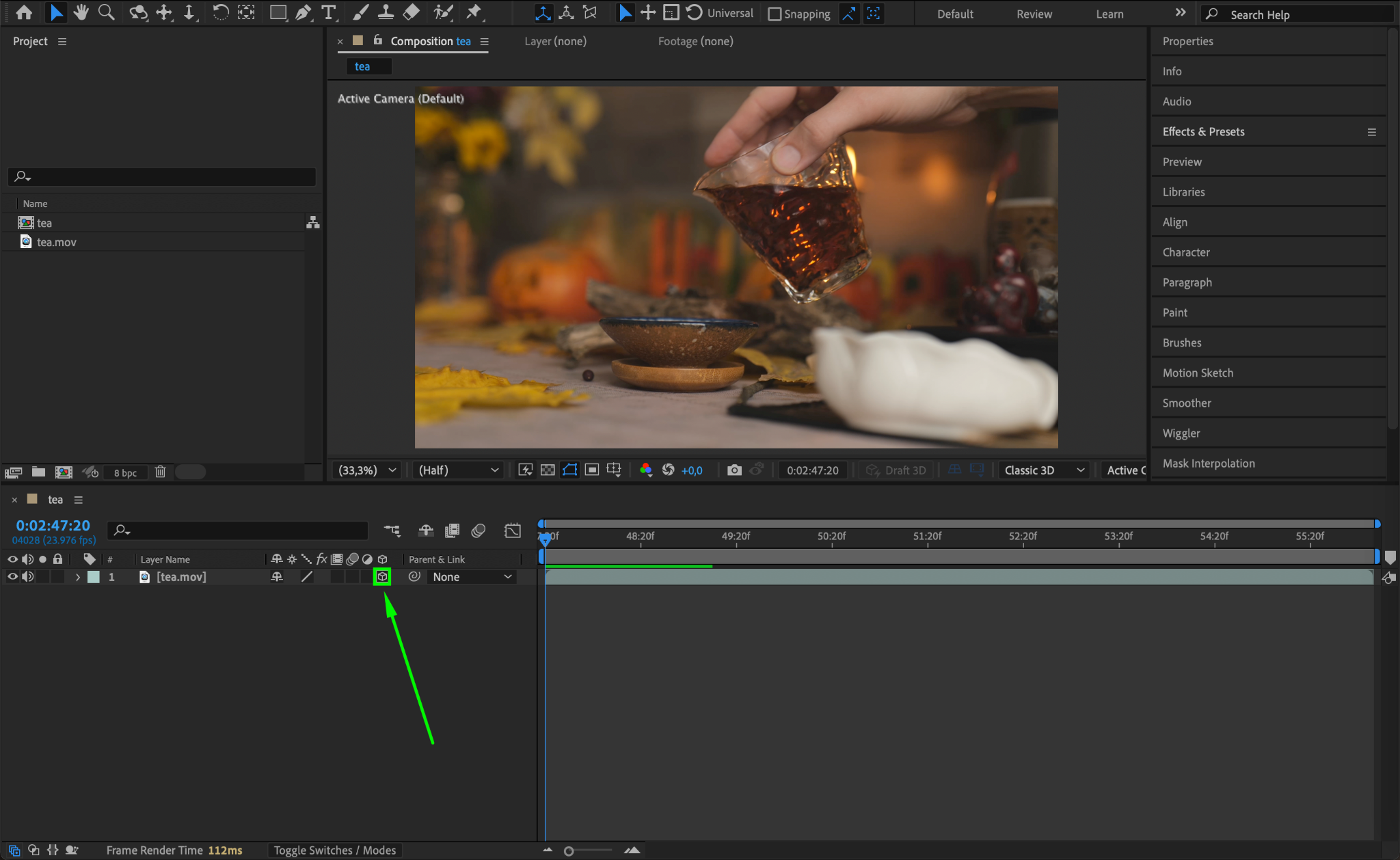Toggle the transparency grid icon
The width and height of the screenshot is (1400, 860).
click(x=548, y=470)
